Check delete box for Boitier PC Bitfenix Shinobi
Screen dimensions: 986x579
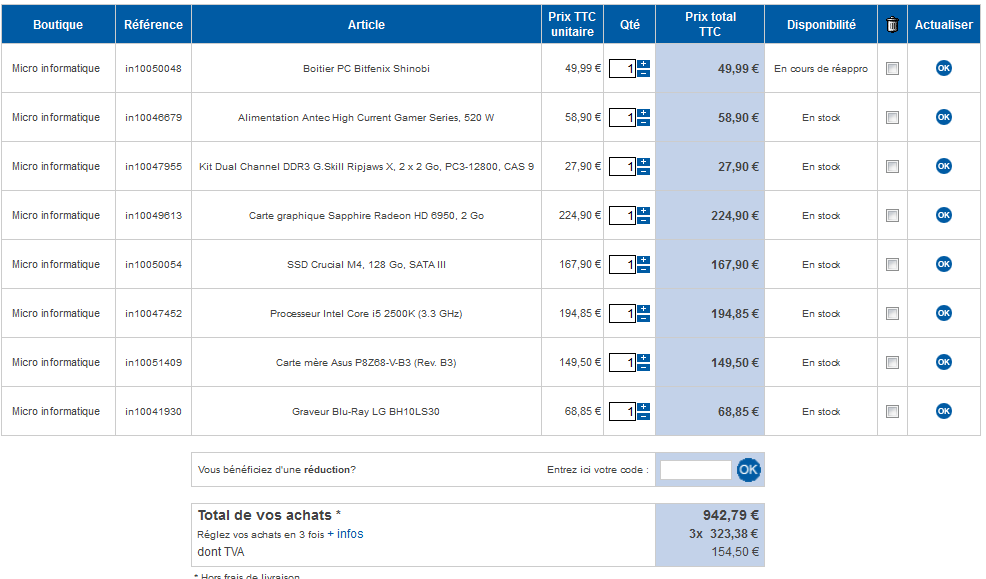point(892,69)
